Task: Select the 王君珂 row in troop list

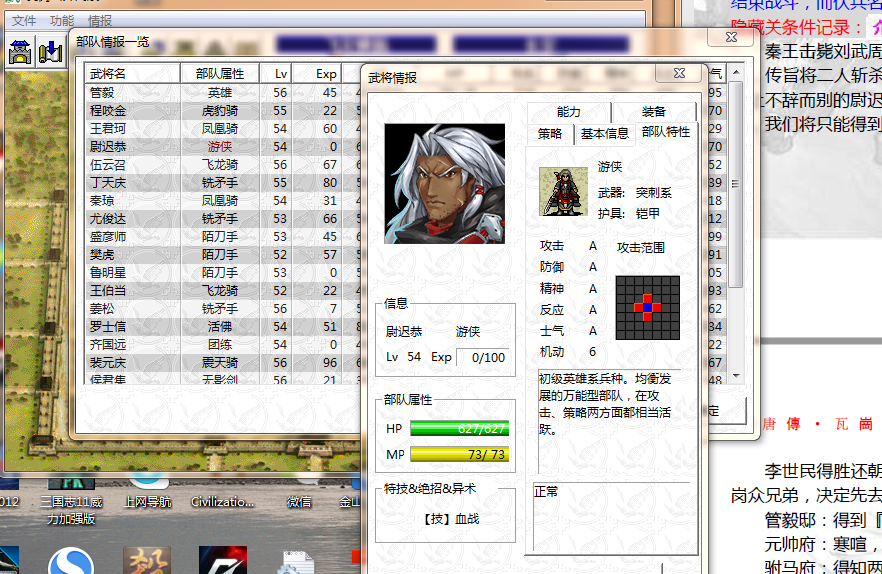Action: pos(223,128)
